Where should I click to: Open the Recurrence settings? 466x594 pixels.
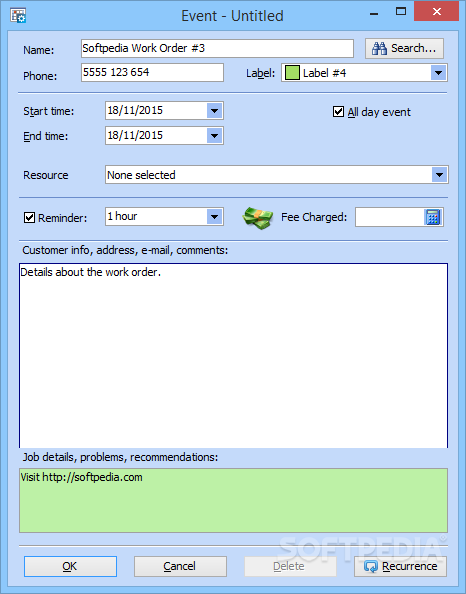(400, 566)
